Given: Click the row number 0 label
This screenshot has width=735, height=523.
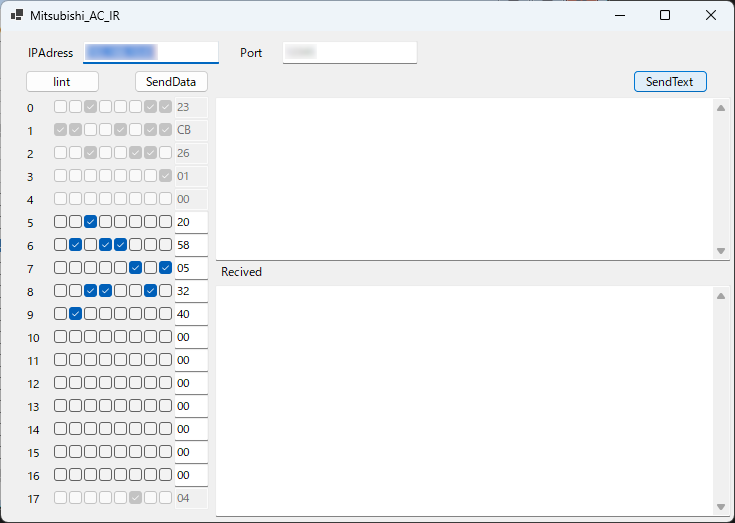Looking at the screenshot, I should [x=30, y=108].
